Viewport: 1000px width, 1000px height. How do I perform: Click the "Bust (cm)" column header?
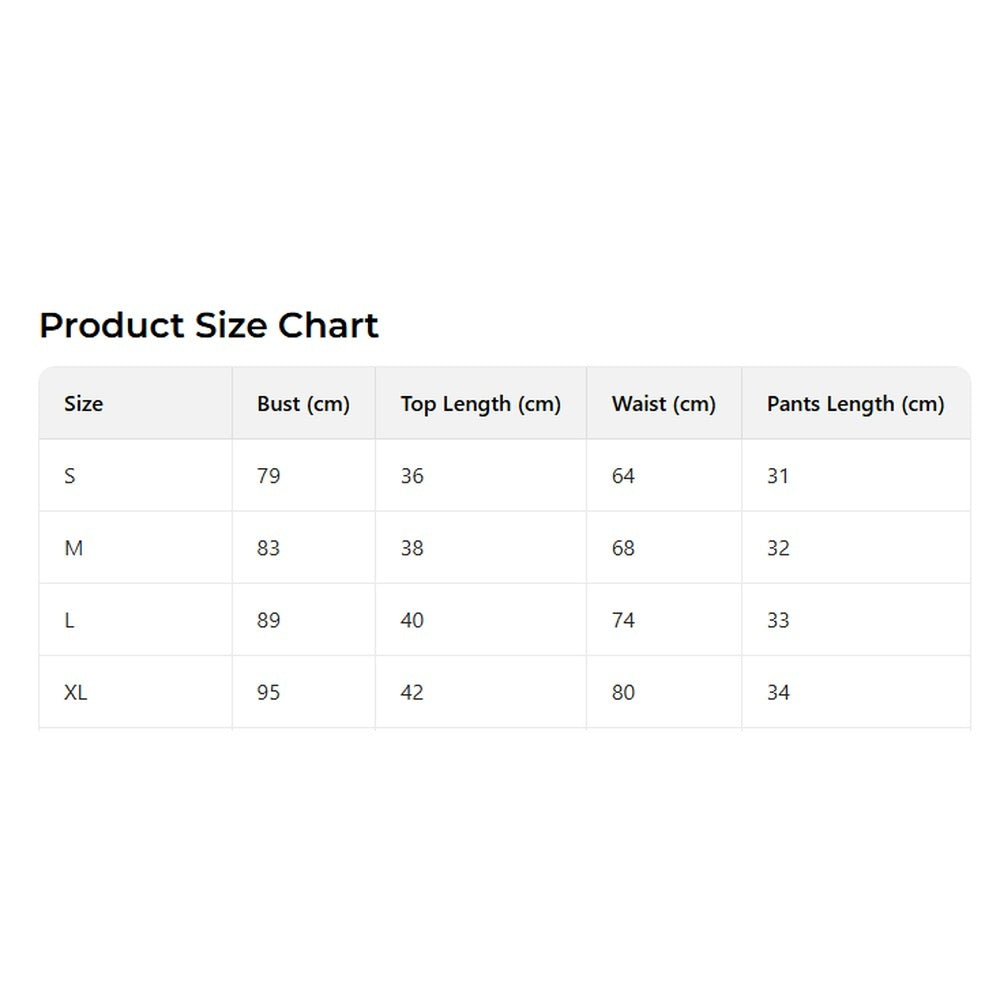click(303, 404)
